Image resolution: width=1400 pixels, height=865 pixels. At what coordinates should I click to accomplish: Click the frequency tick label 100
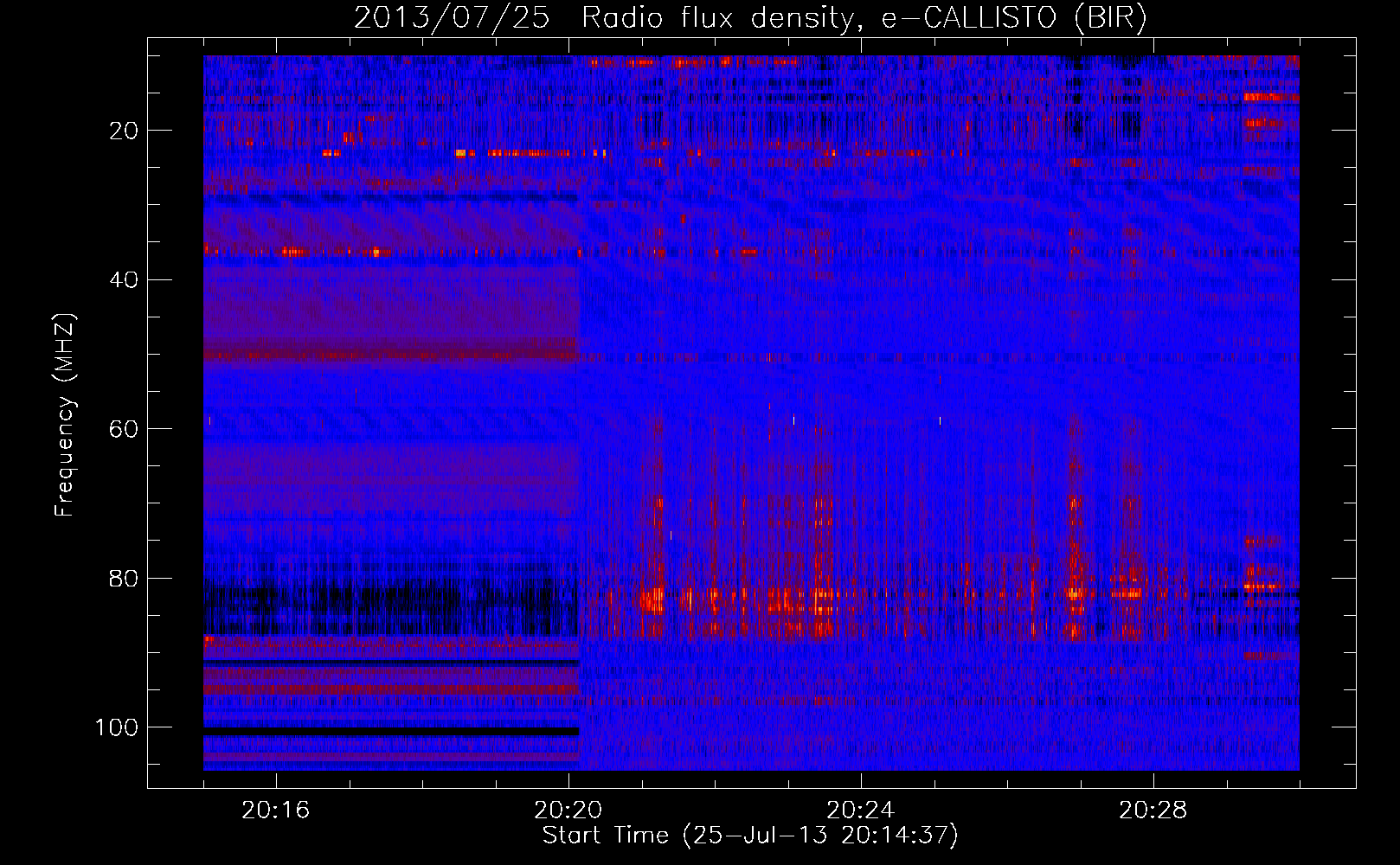(117, 727)
